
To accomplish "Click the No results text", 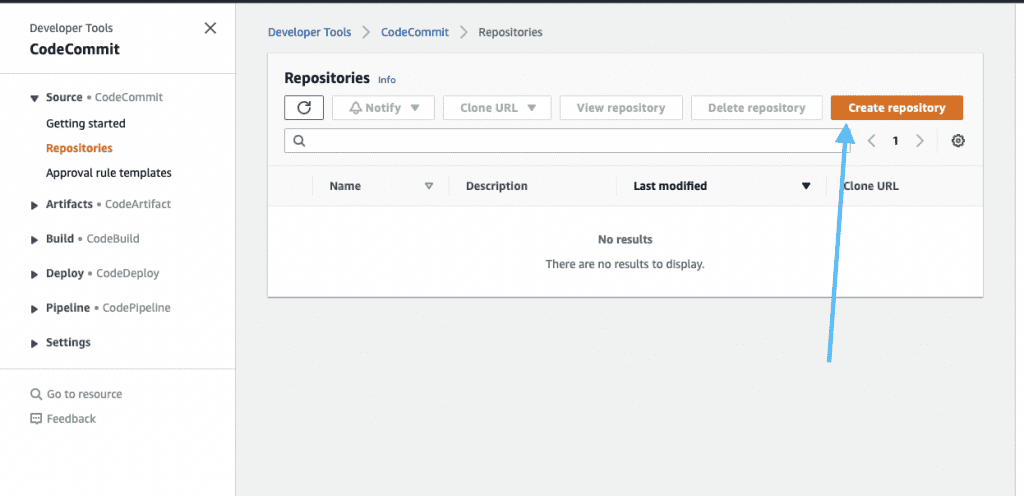I will point(625,240).
